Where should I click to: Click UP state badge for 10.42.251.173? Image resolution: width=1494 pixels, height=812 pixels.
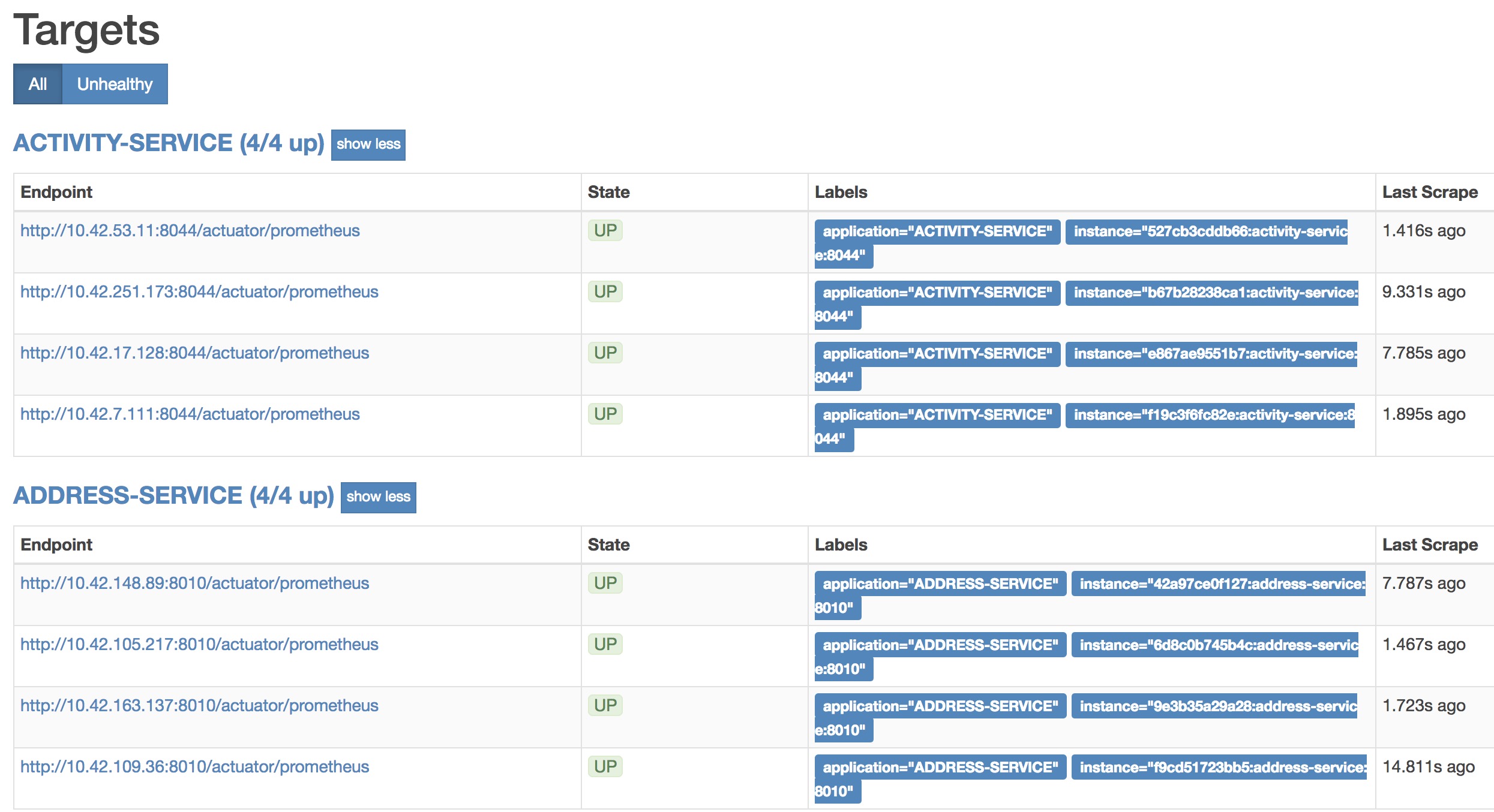[x=605, y=291]
